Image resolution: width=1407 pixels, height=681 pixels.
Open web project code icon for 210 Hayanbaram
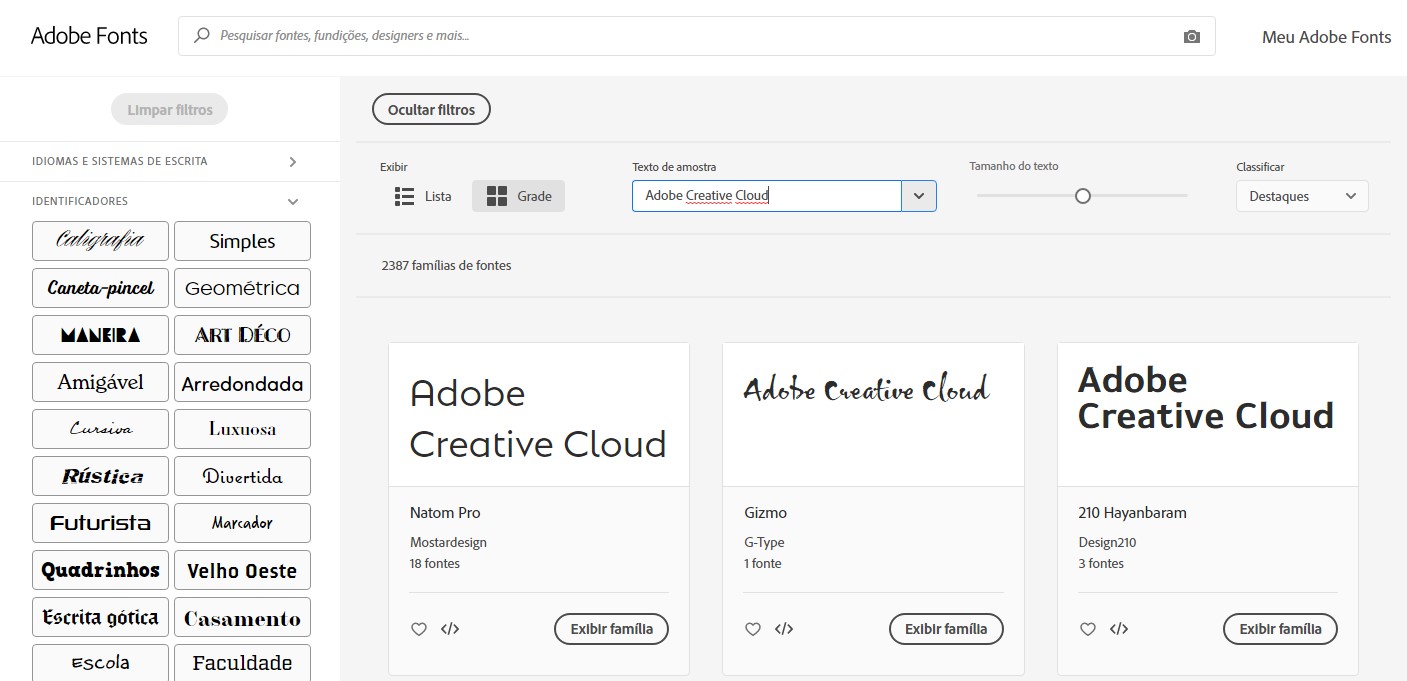coord(1119,629)
